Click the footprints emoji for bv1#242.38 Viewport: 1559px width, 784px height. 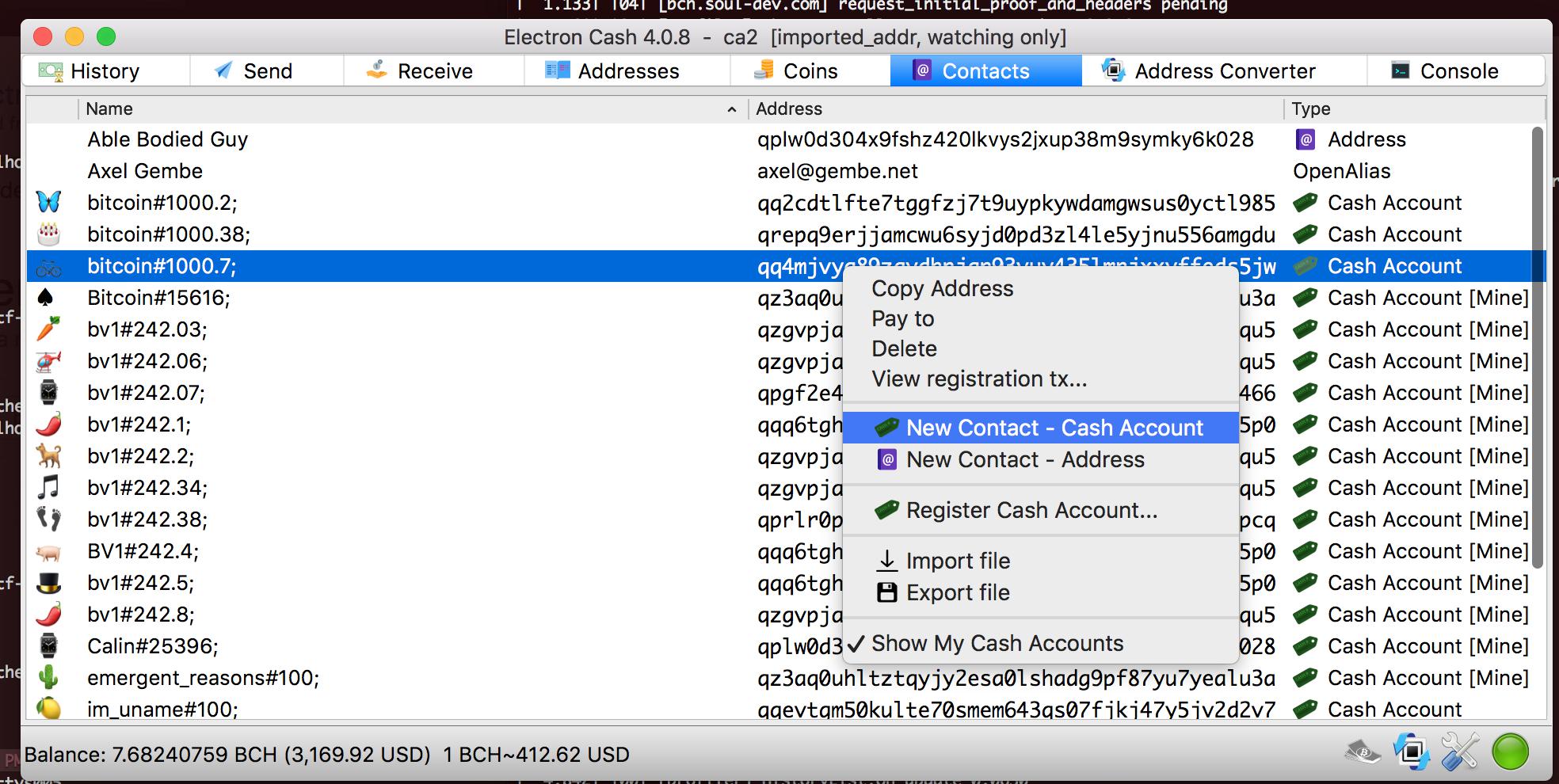pyautogui.click(x=48, y=519)
